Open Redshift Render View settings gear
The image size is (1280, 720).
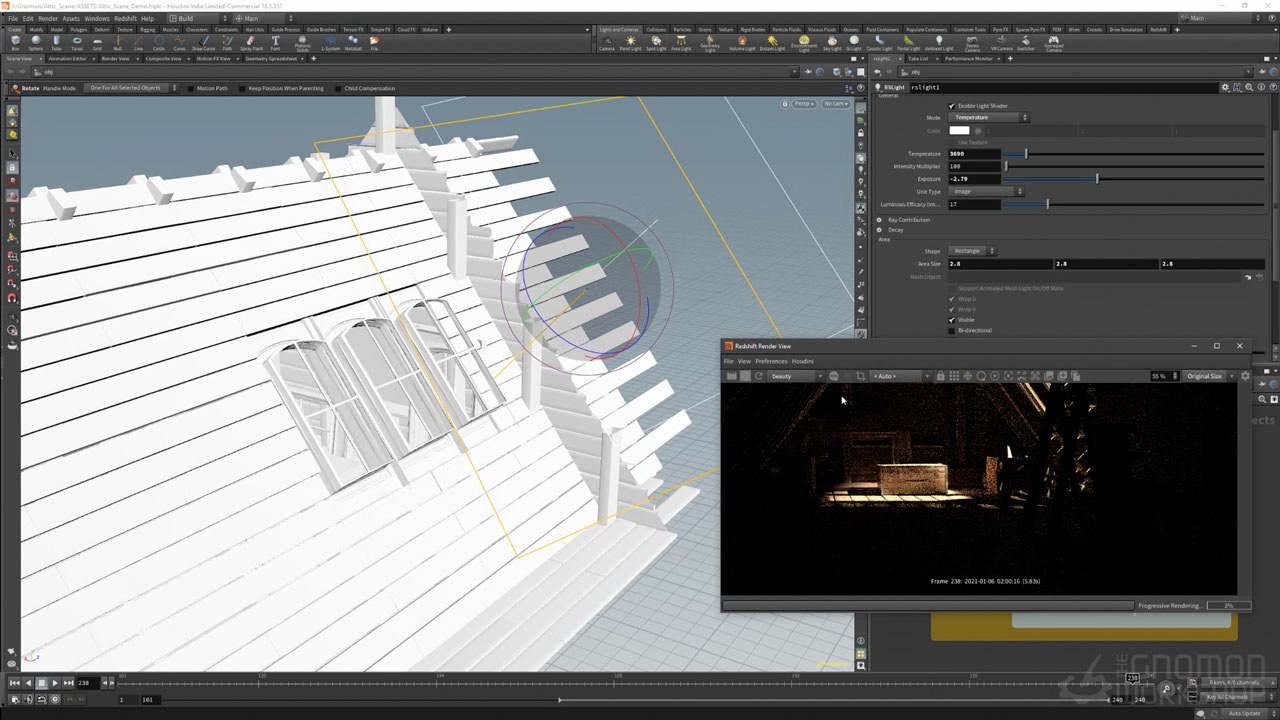pyautogui.click(x=1245, y=376)
